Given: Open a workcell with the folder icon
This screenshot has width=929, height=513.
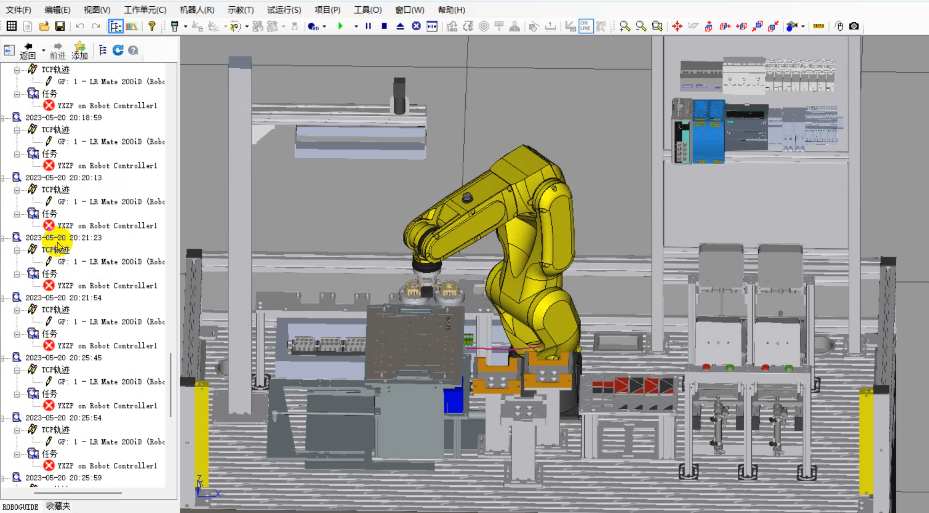Looking at the screenshot, I should click(44, 26).
